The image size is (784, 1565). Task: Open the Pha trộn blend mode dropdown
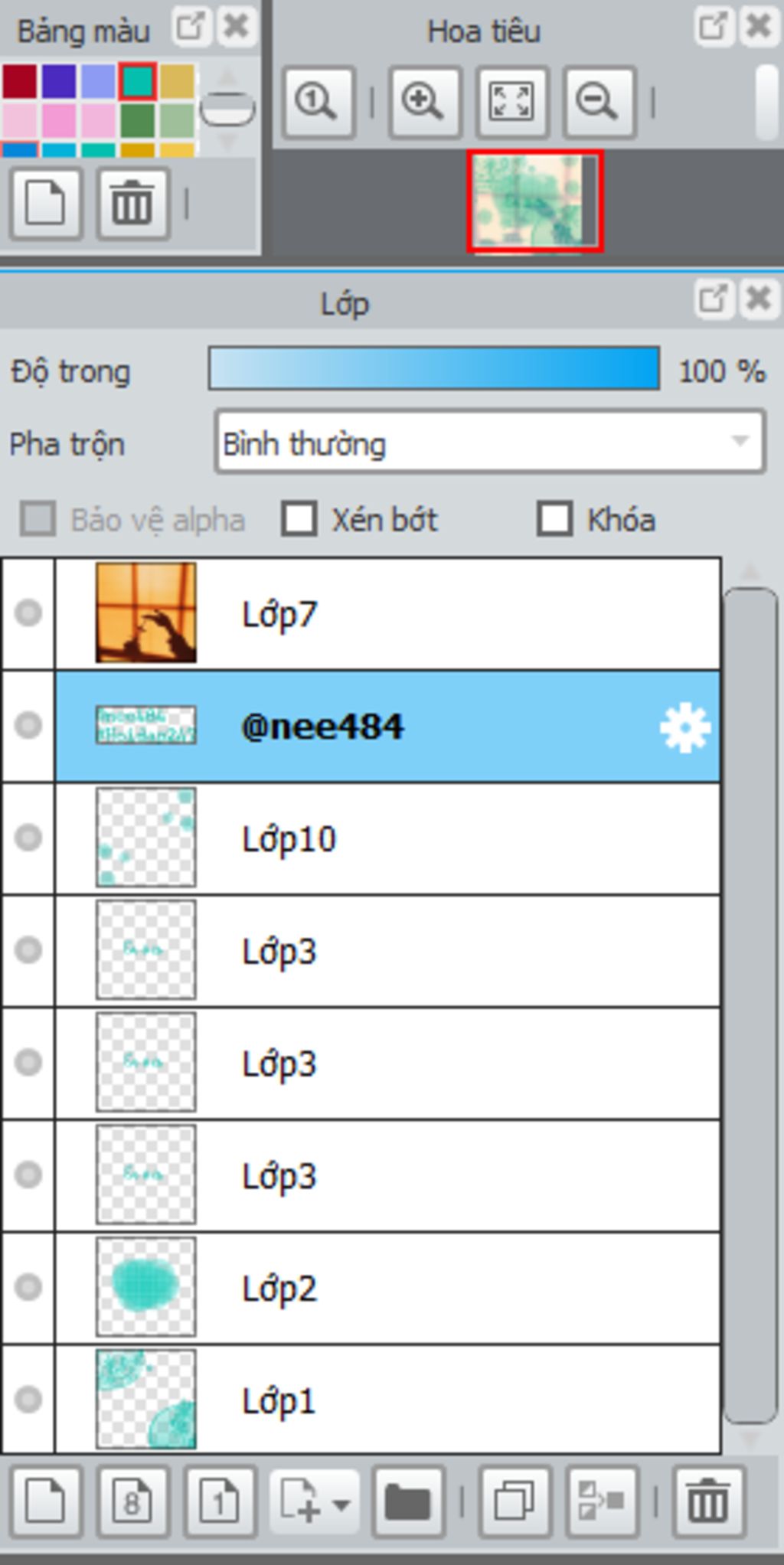[490, 443]
